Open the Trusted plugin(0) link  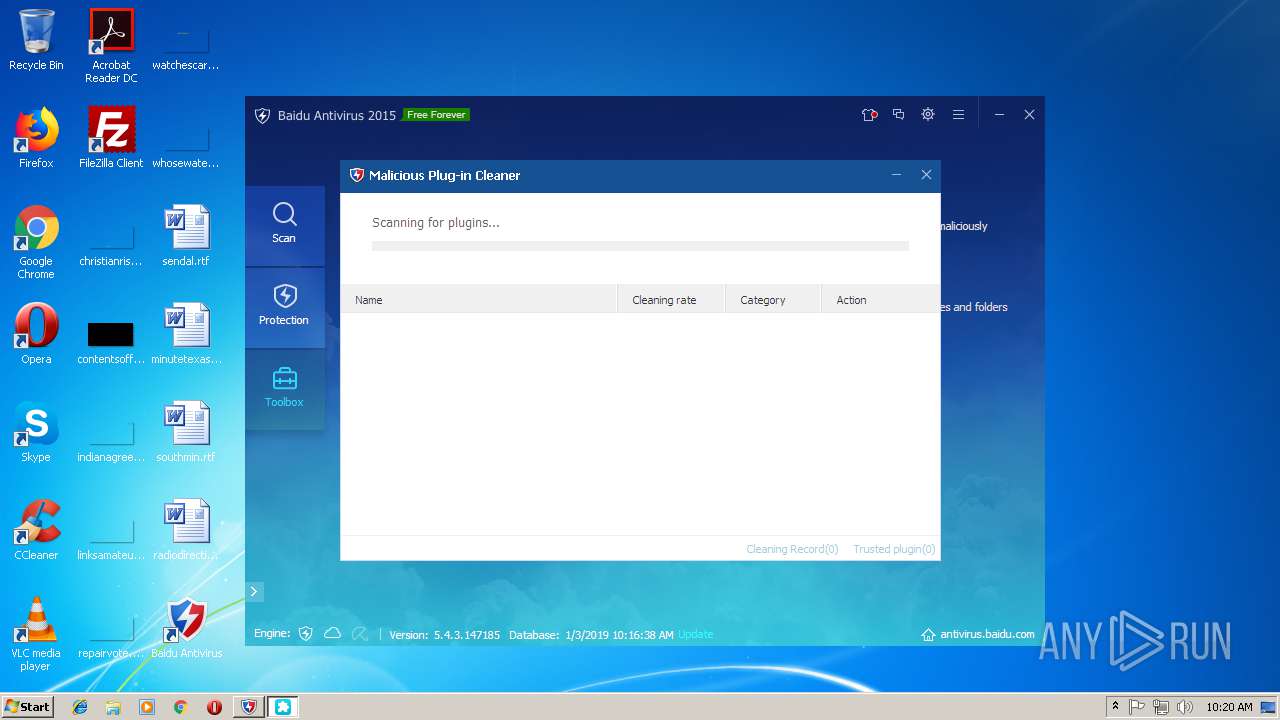(x=894, y=549)
